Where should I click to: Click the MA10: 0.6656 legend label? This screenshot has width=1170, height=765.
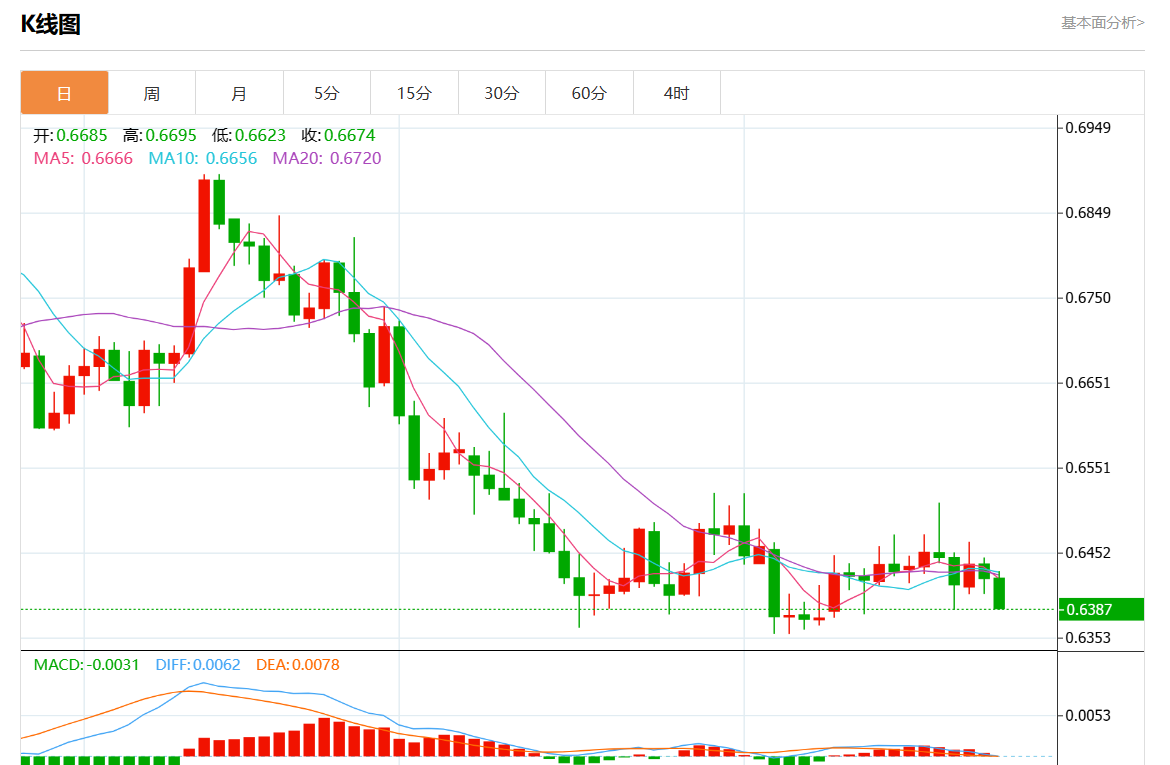tap(202, 158)
